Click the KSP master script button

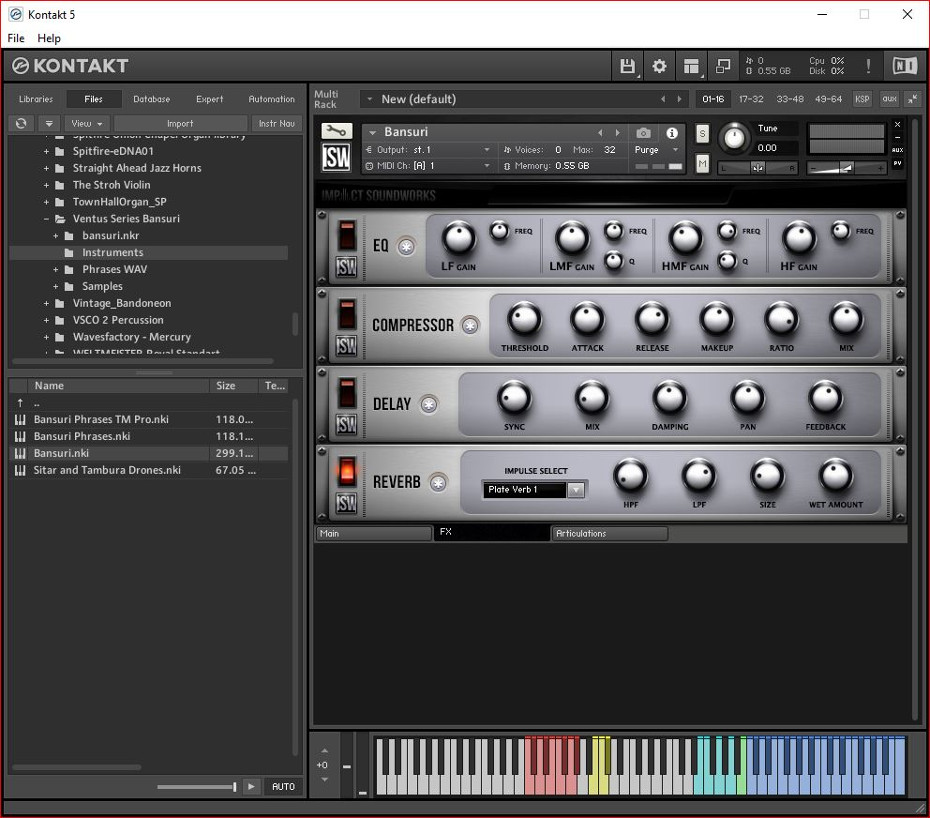click(x=862, y=99)
